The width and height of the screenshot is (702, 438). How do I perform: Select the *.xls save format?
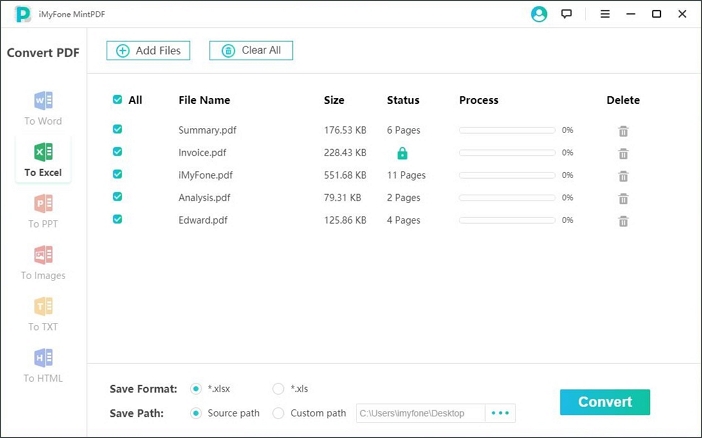pos(278,389)
